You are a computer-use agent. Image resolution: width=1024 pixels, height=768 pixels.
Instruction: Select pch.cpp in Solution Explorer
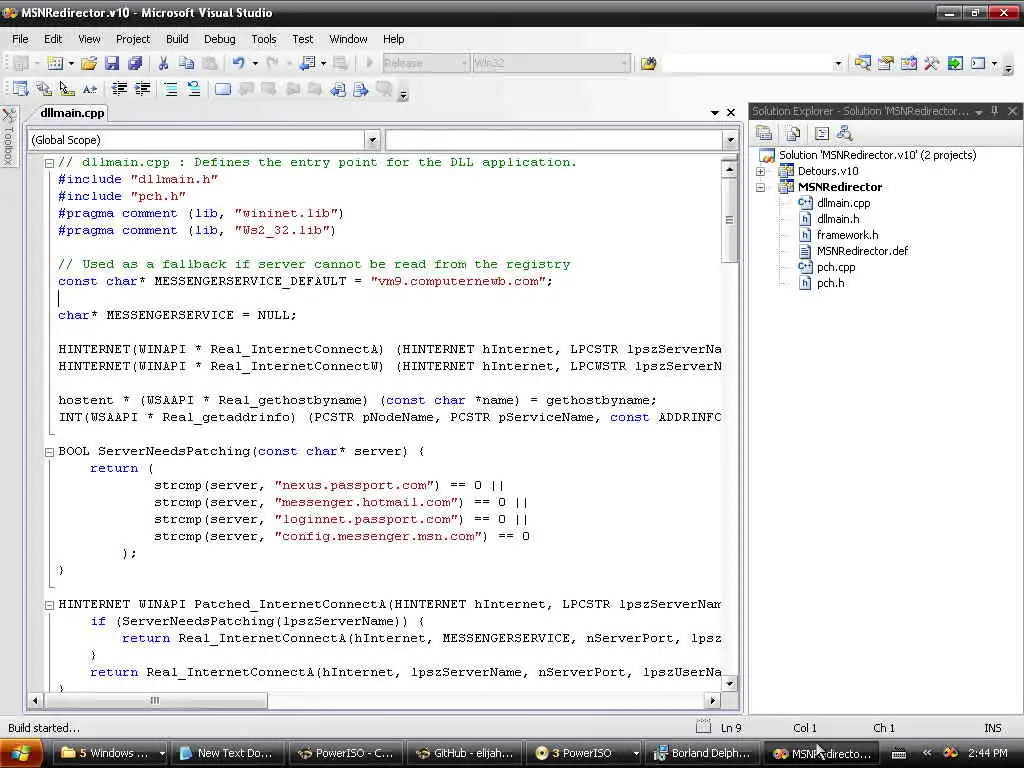pyautogui.click(x=835, y=267)
